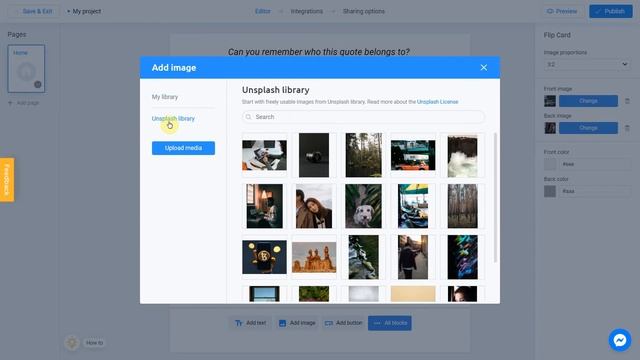Click the Upload media button
The image size is (640, 360).
pos(183,148)
